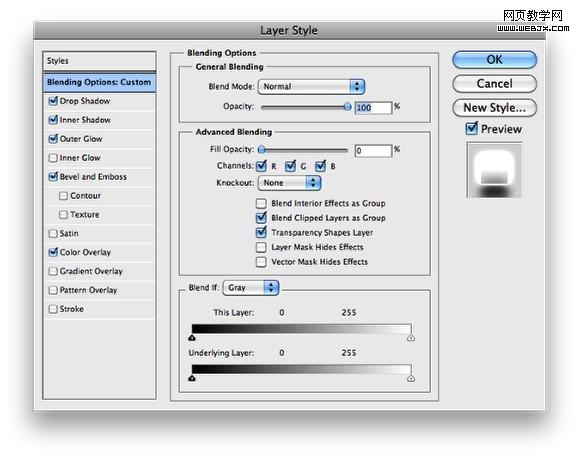Disable the Outer Glow checkbox

tap(53, 139)
